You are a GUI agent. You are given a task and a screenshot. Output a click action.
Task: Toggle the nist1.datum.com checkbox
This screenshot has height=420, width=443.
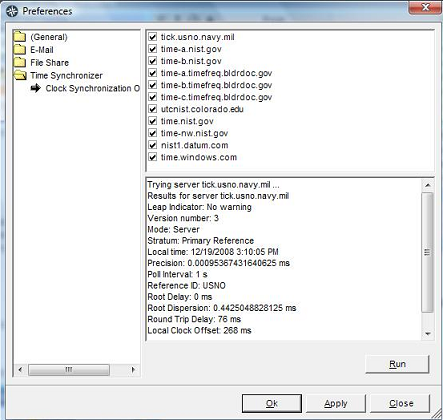152,145
